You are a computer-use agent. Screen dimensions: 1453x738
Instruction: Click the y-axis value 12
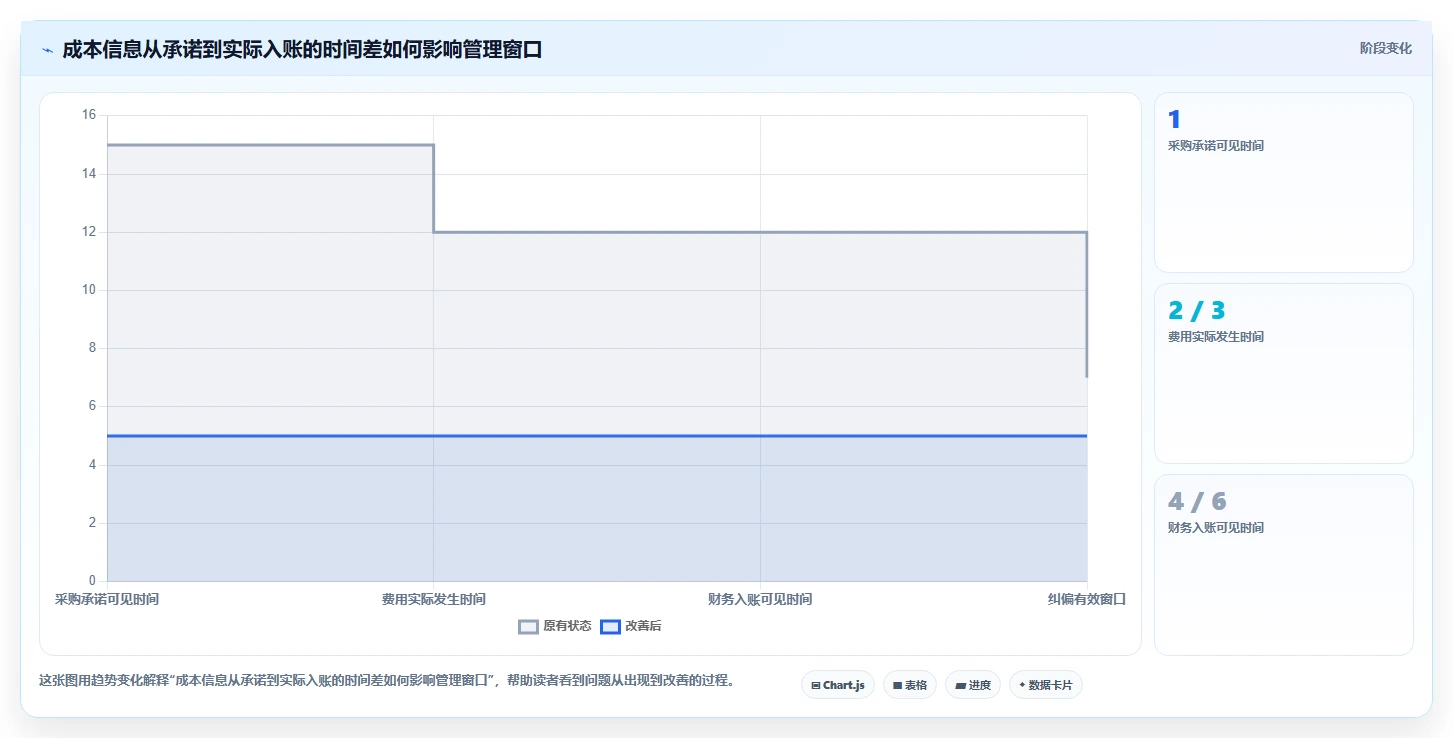[89, 232]
